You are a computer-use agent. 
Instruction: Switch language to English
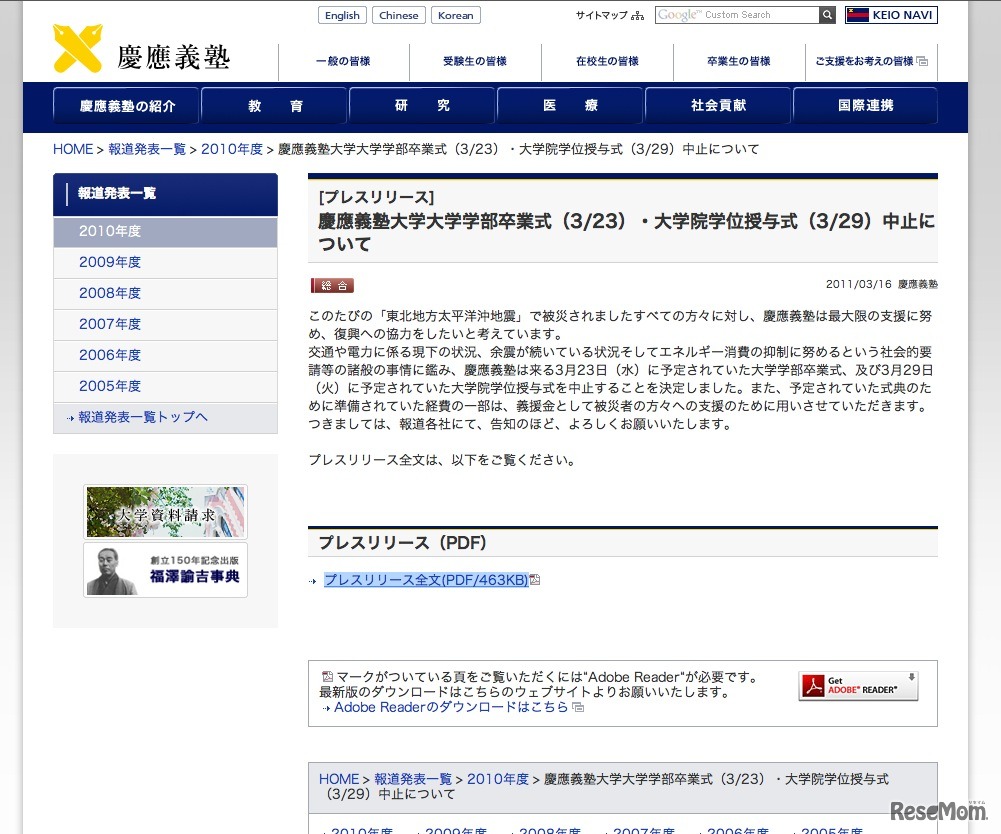pyautogui.click(x=342, y=15)
